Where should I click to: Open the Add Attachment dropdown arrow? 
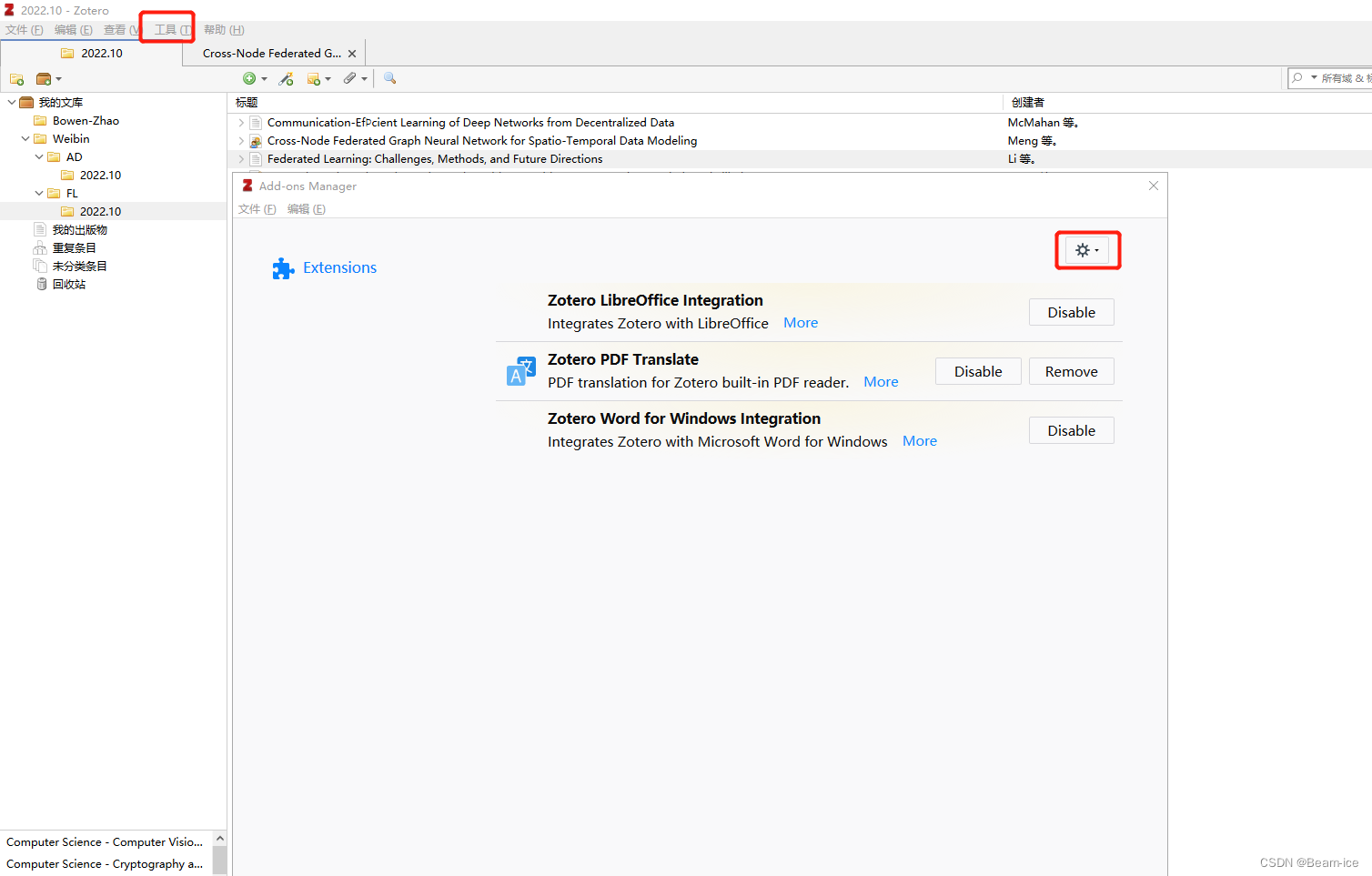pyautogui.click(x=364, y=79)
